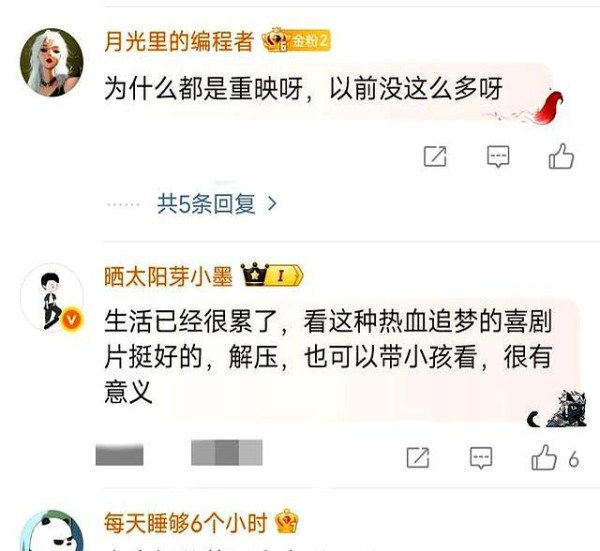Open username 晒太阳芽小墨
The height and width of the screenshot is (551, 600).
pyautogui.click(x=168, y=276)
